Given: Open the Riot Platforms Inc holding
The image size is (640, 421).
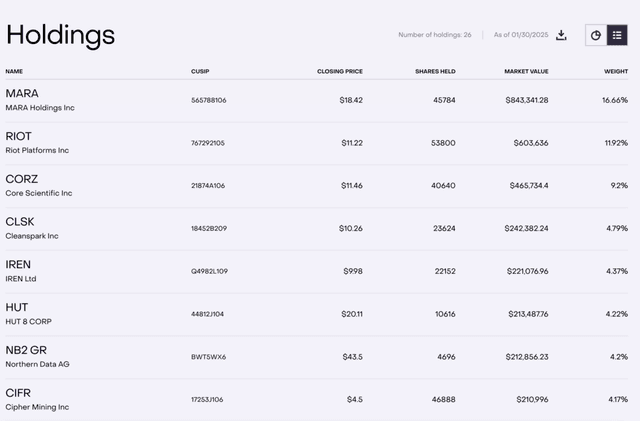Looking at the screenshot, I should [x=37, y=150].
